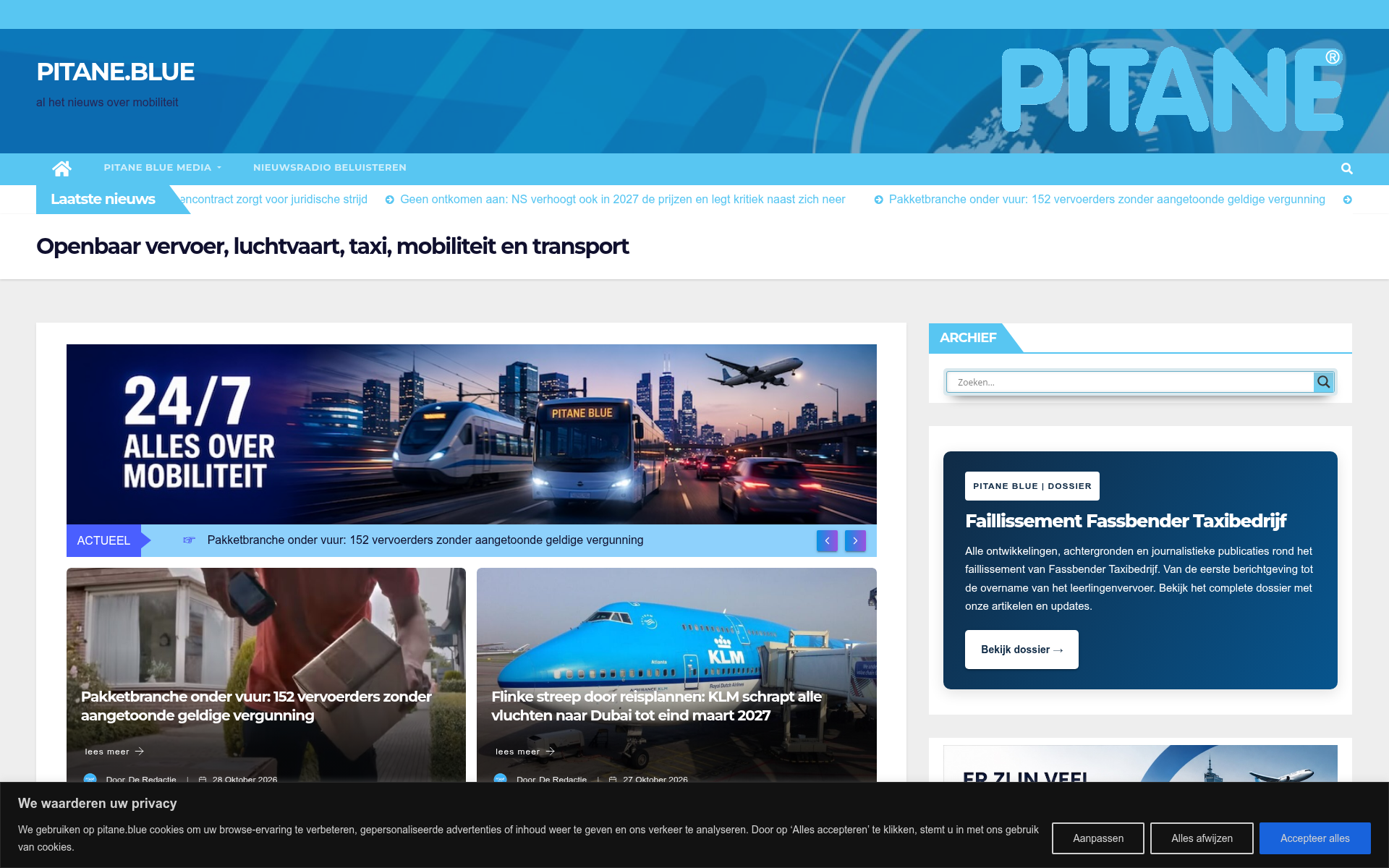Viewport: 1389px width, 868px height.
Task: Click the 'Er zijn veel' sidebar banner
Action: tap(1140, 764)
